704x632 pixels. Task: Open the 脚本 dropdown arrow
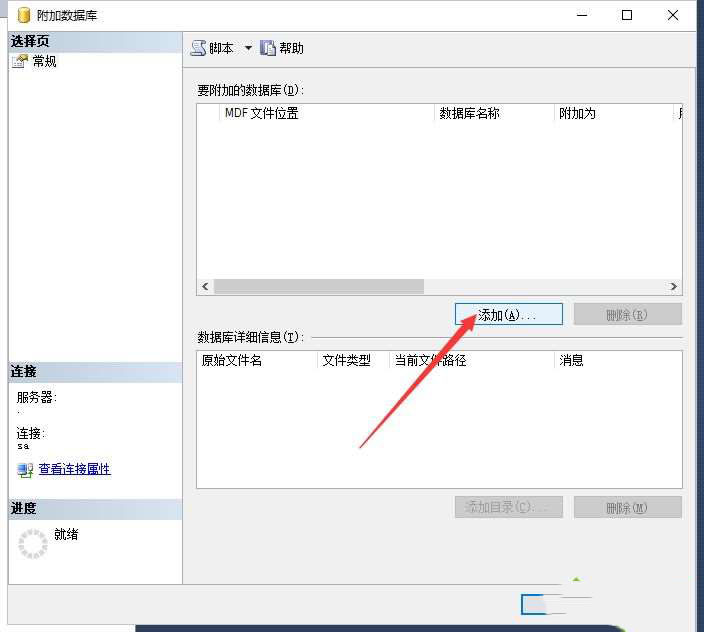tap(248, 48)
